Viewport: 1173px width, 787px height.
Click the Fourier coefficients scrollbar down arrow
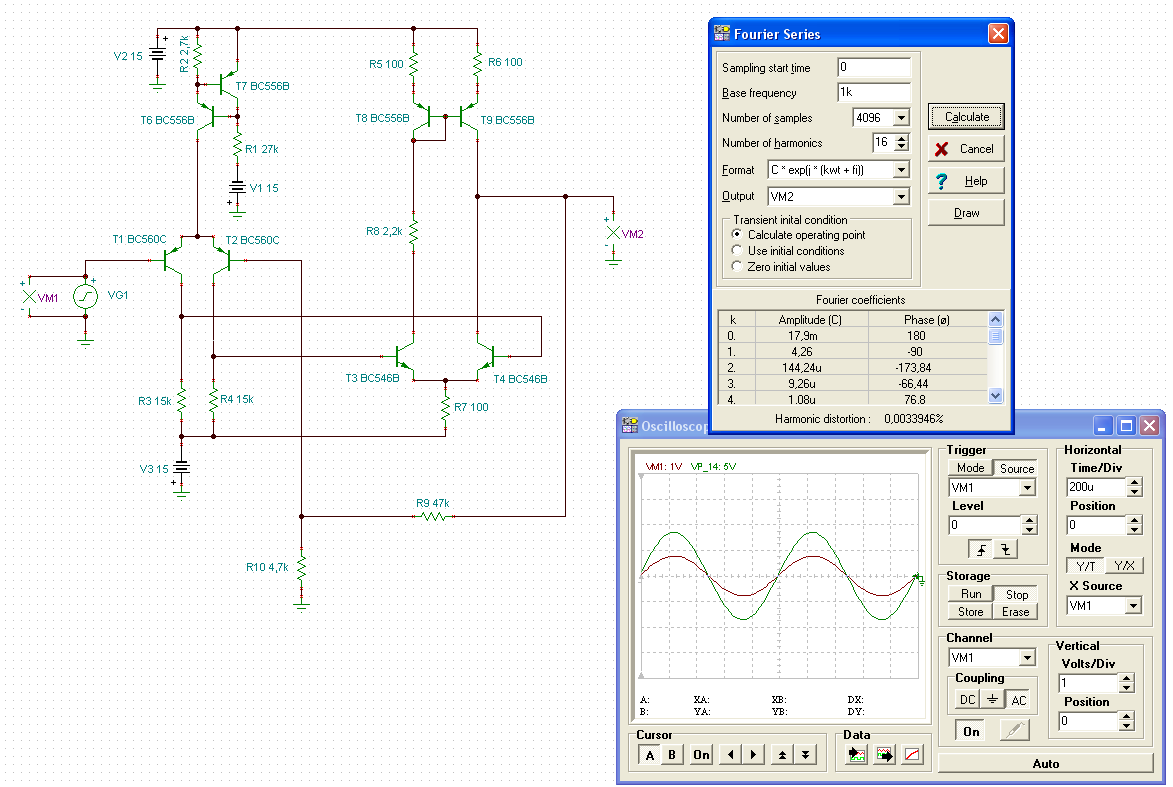995,396
